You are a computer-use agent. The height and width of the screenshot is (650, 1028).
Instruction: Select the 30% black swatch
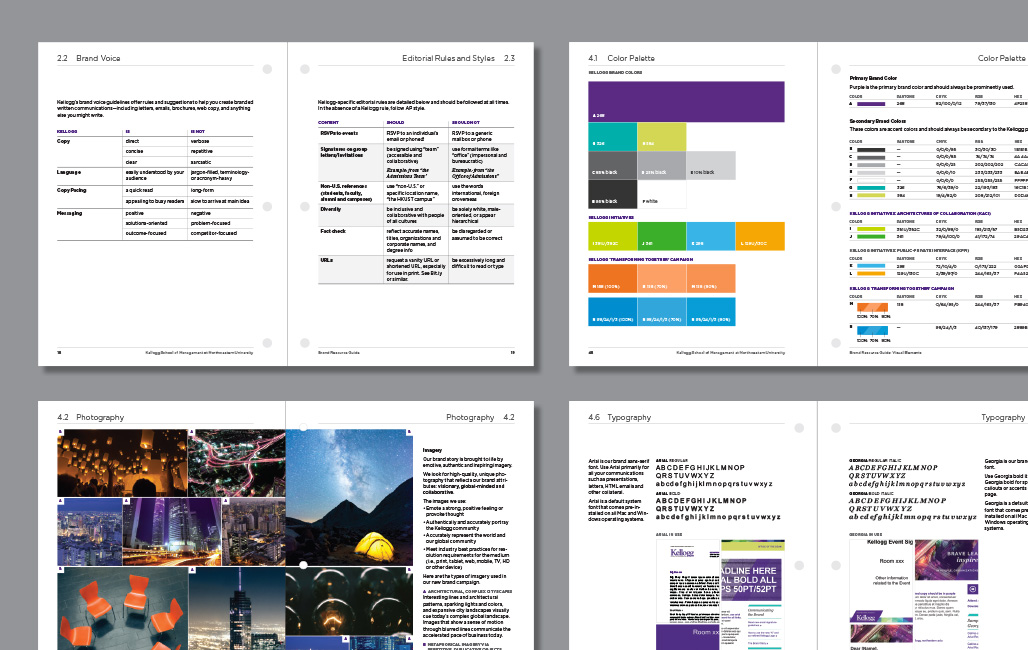tap(662, 165)
